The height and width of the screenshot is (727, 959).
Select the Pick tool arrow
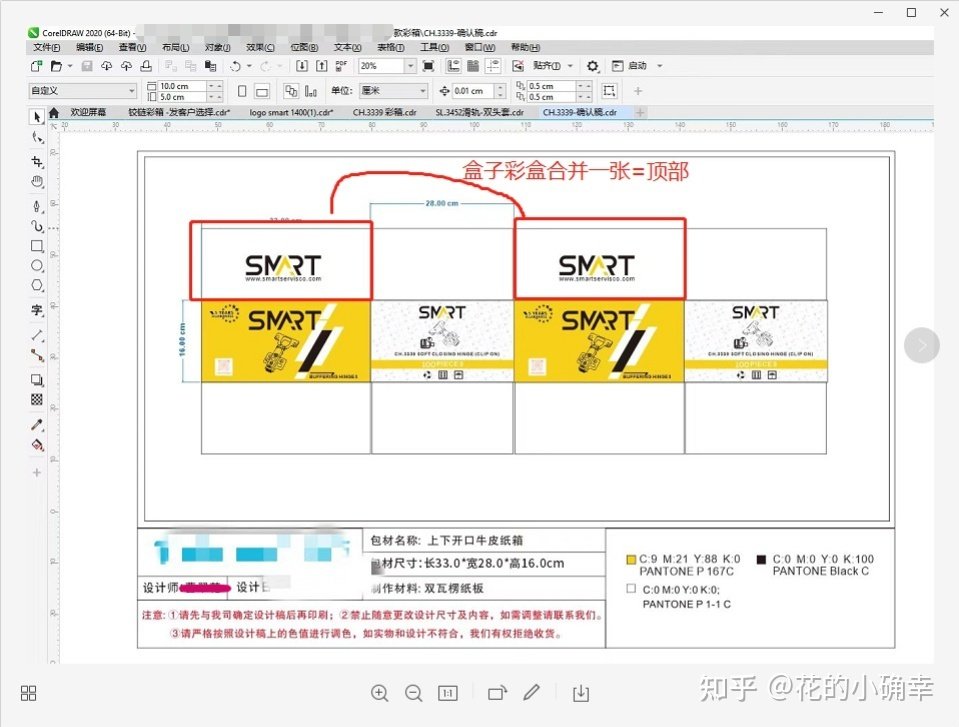[x=37, y=116]
